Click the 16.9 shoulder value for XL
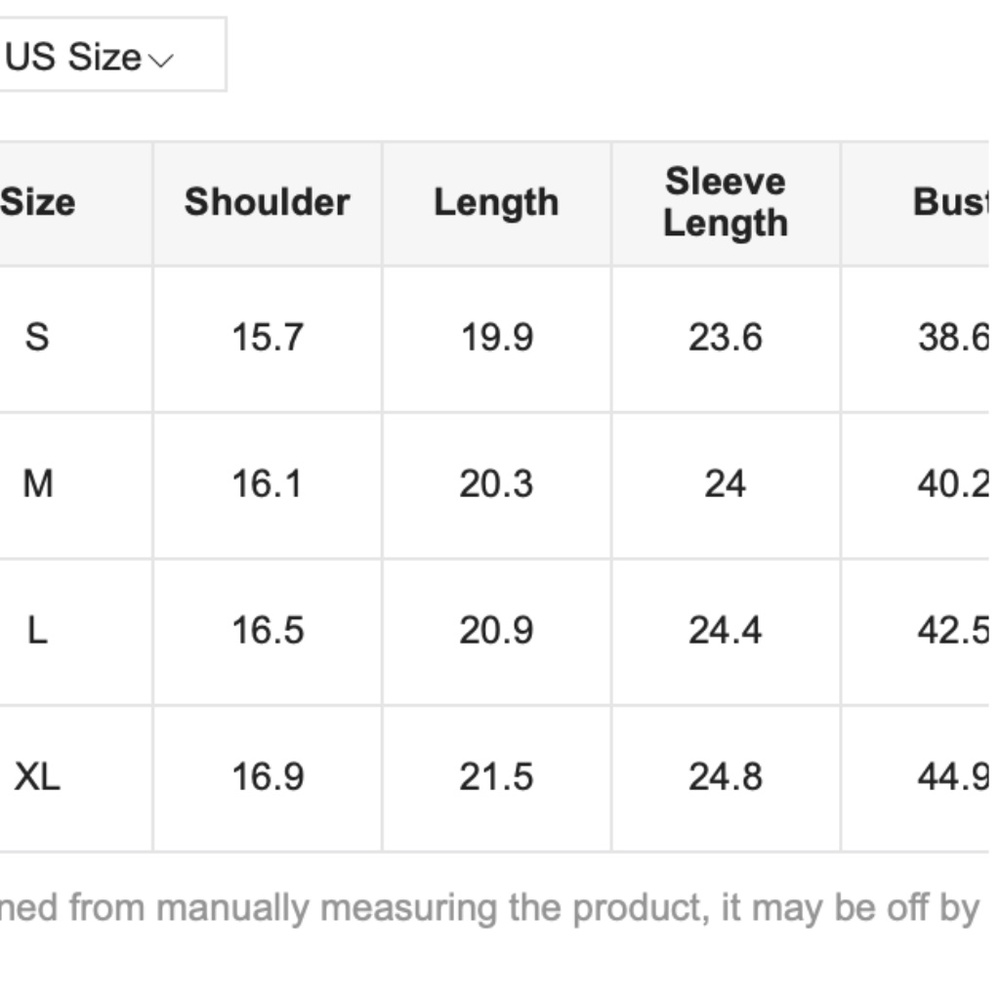 (267, 777)
